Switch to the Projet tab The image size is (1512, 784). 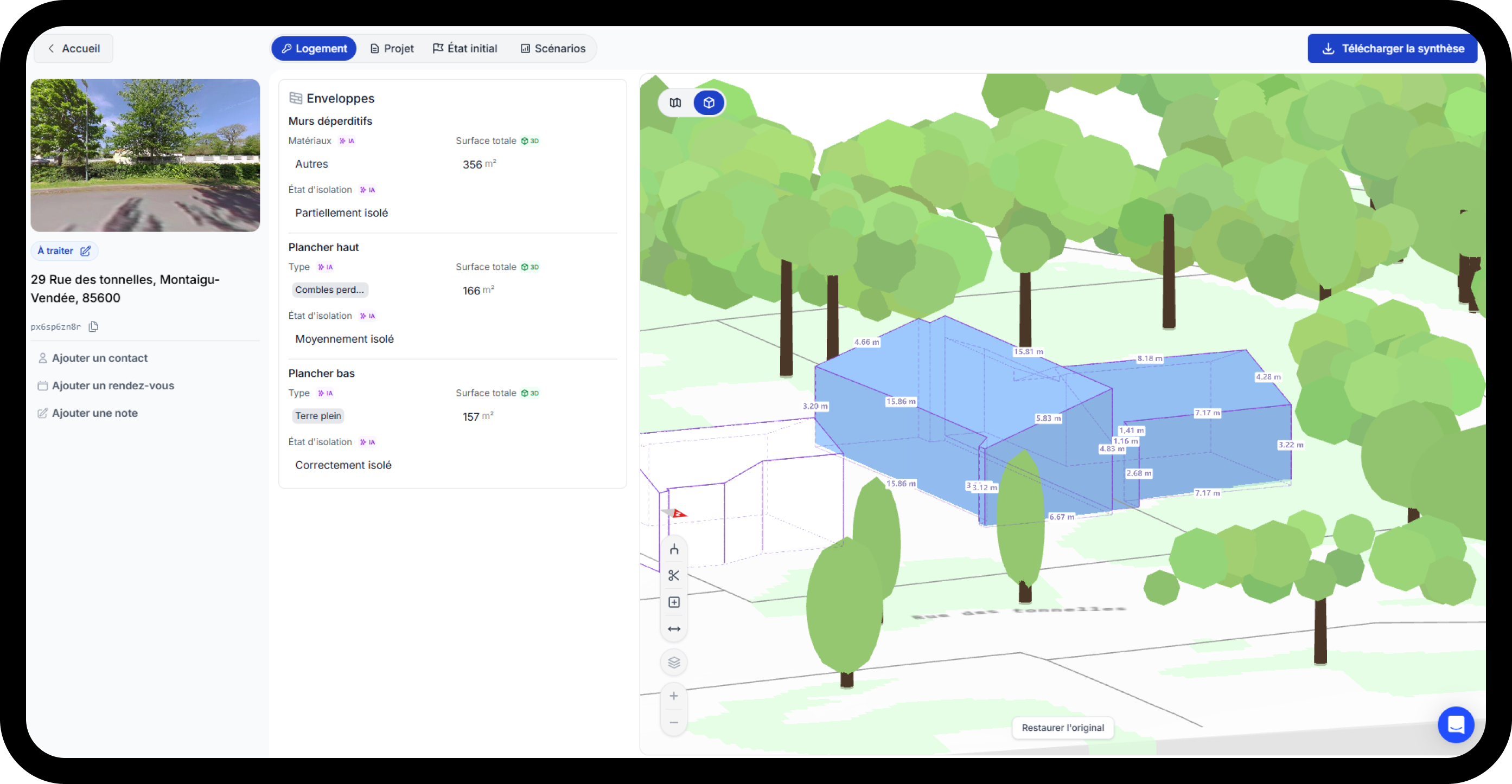click(x=392, y=49)
